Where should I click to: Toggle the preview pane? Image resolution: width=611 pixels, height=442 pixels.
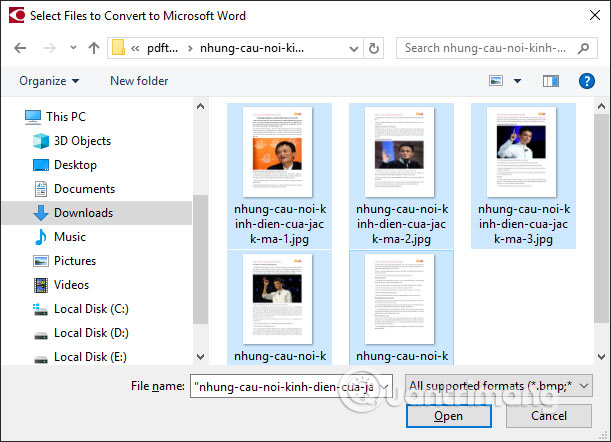(551, 81)
